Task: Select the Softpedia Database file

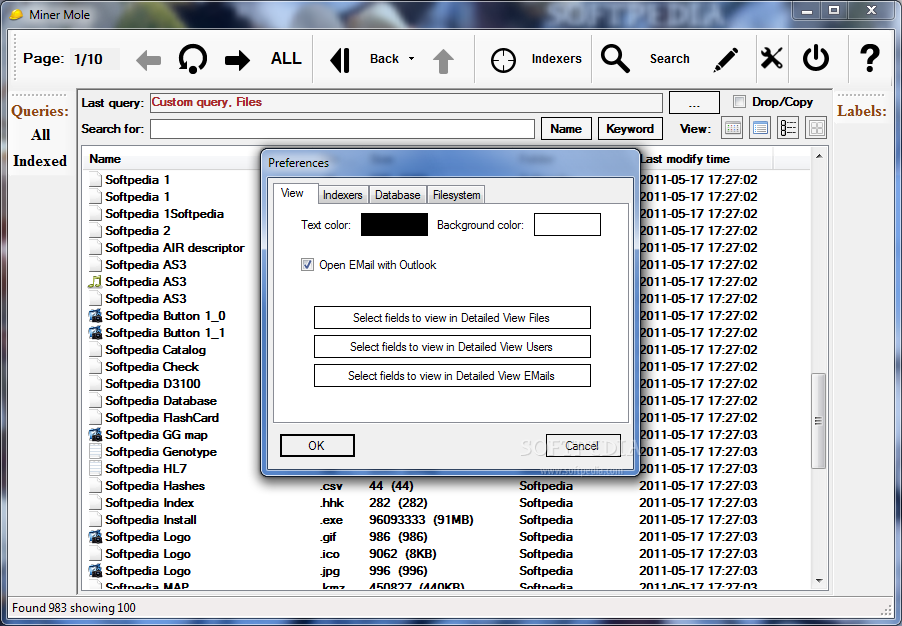Action: coord(161,401)
